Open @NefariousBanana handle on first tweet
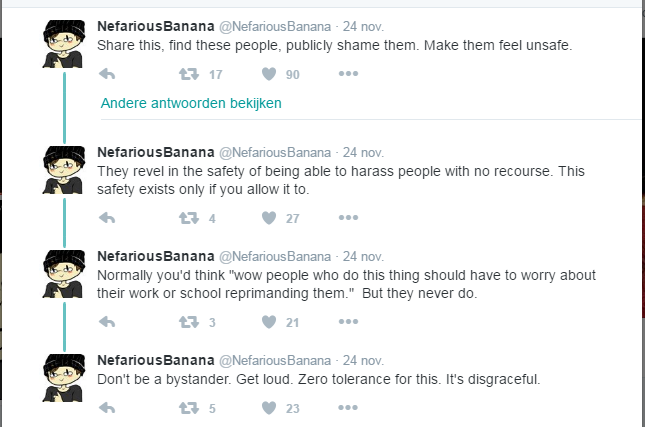This screenshot has width=645, height=427. [275, 27]
